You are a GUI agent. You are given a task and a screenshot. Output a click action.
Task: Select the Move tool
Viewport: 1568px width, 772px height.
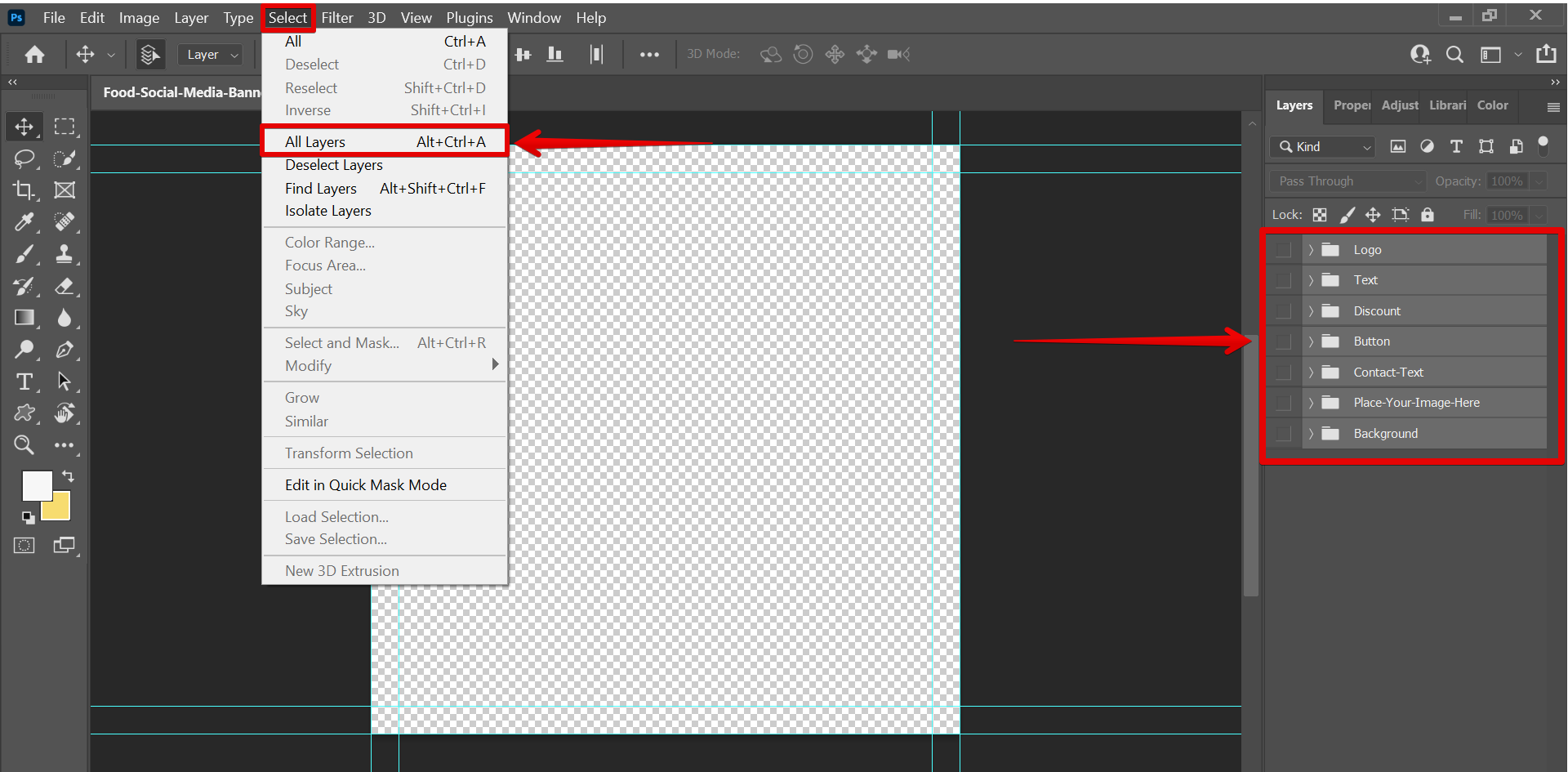point(24,127)
